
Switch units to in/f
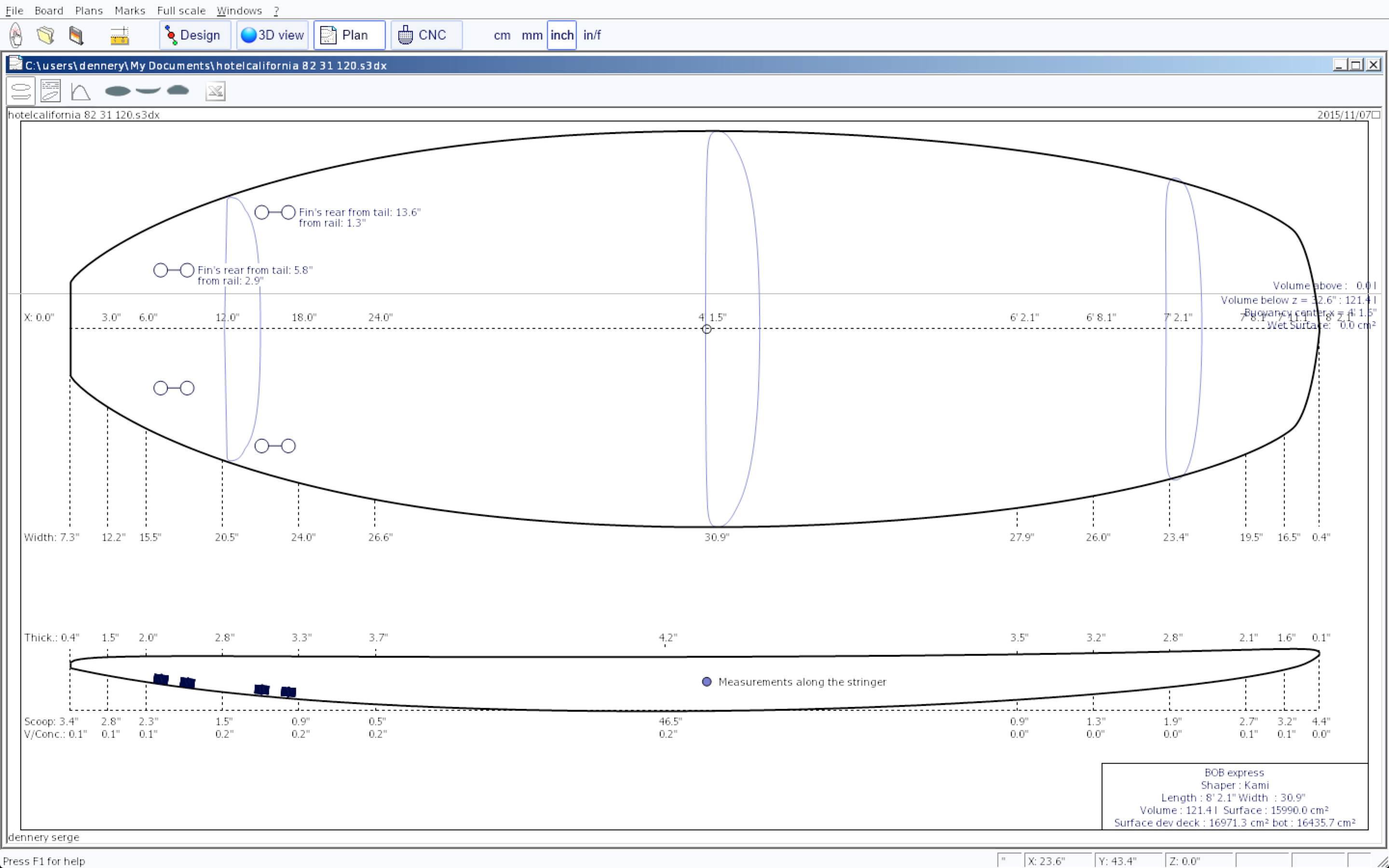(592, 35)
